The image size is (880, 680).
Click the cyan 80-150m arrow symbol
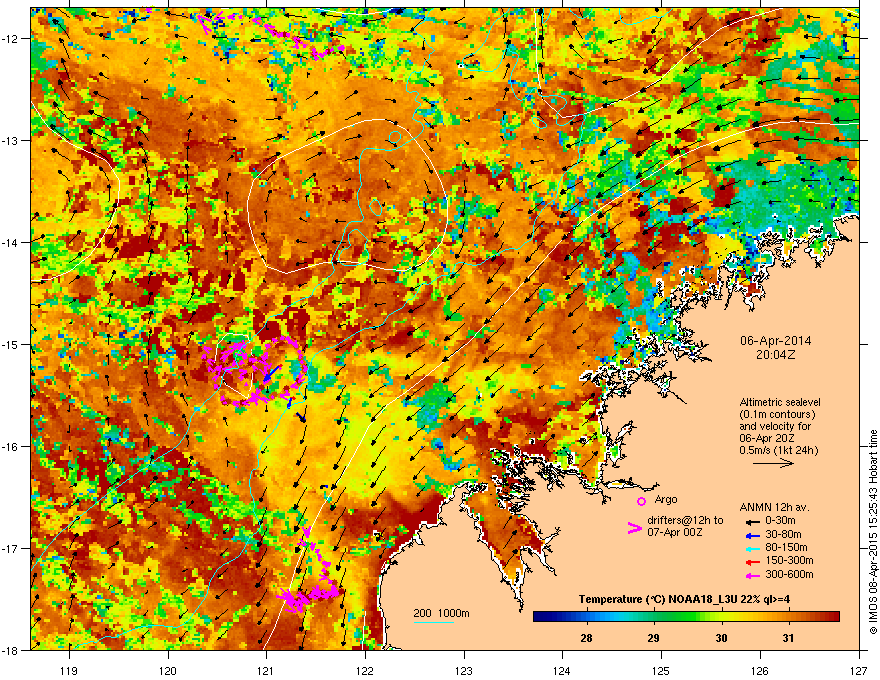pos(751,548)
